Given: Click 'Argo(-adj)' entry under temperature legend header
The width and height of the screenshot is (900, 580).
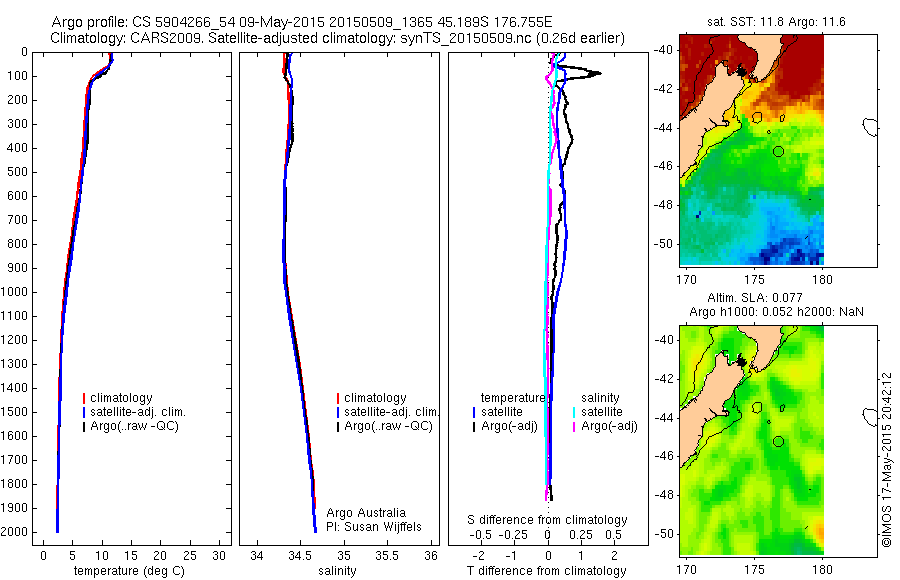Looking at the screenshot, I should 509,426.
